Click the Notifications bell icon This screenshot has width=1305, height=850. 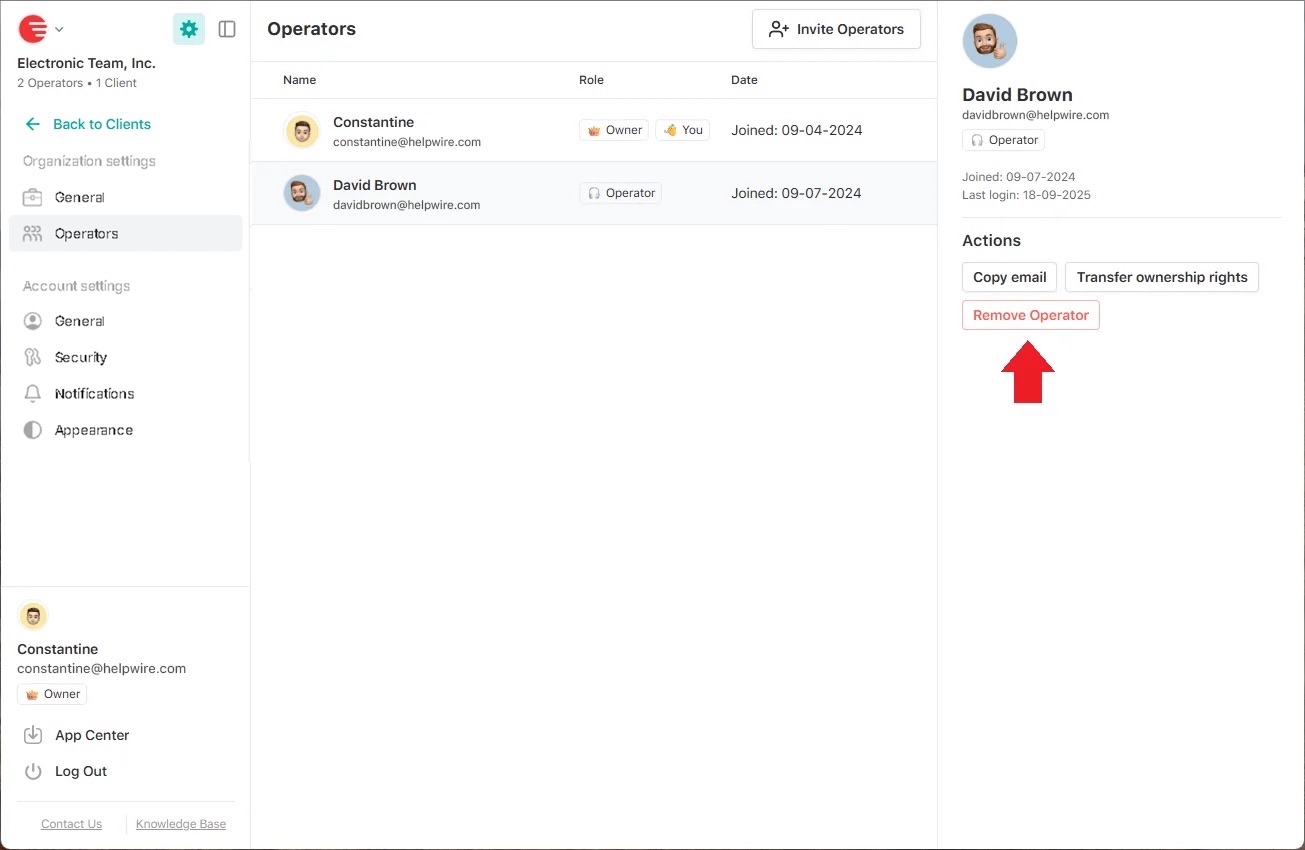[33, 393]
